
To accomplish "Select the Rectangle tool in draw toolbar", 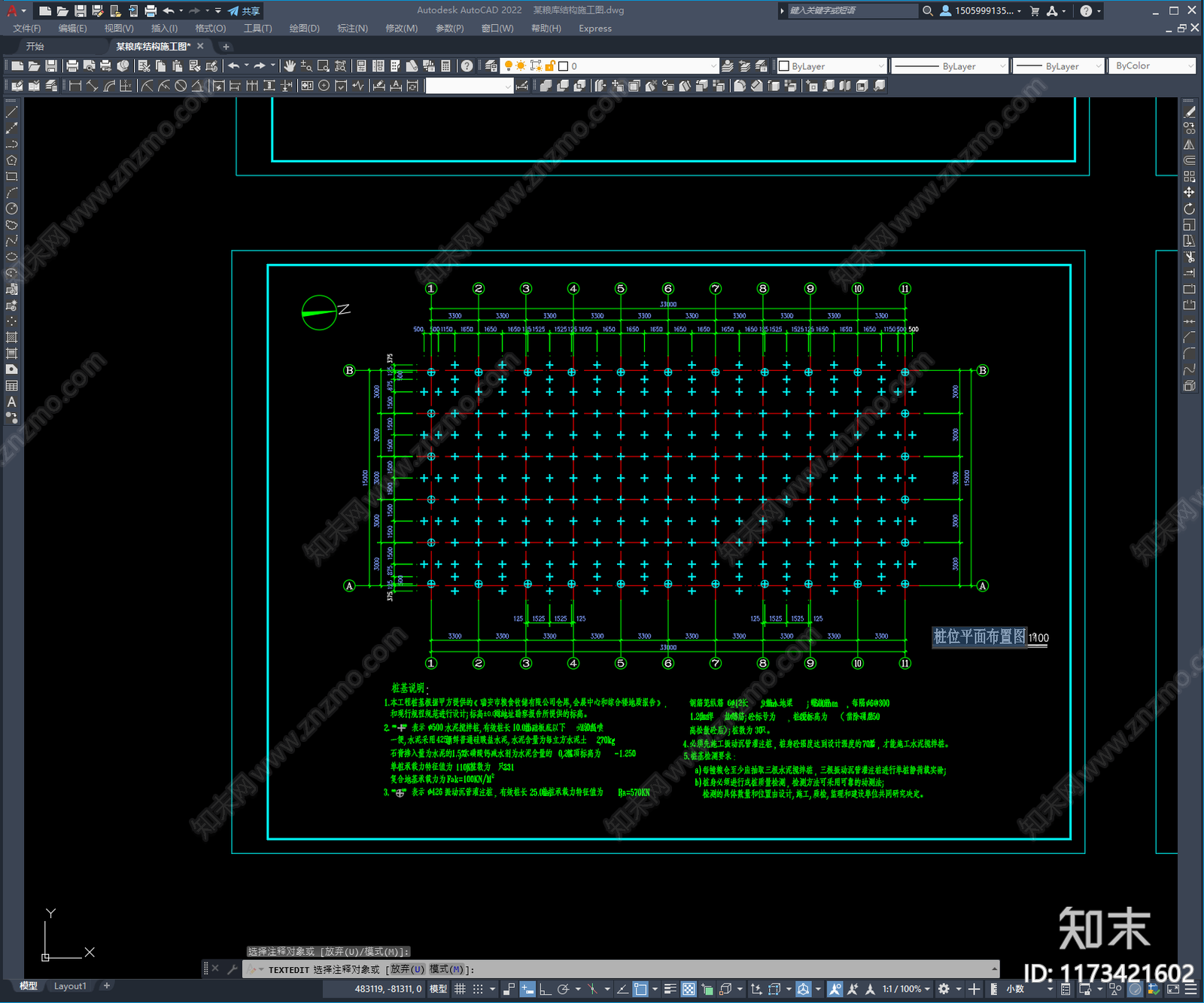I will coord(11,177).
